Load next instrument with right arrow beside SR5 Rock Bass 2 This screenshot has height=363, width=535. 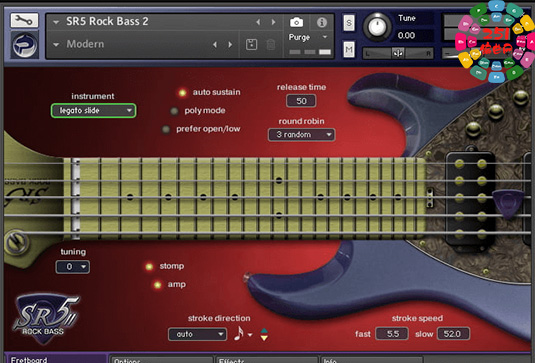pos(273,22)
